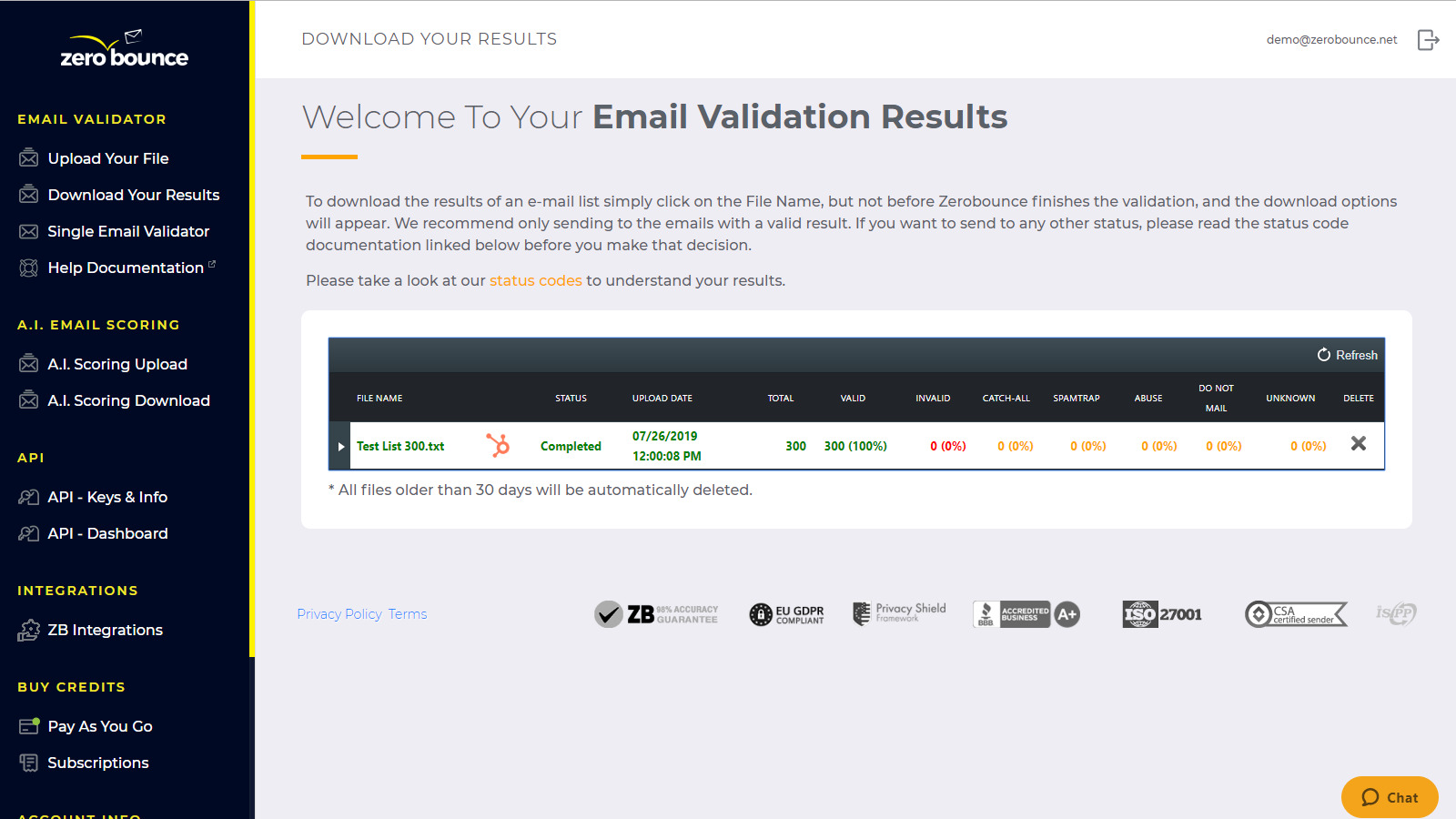Open the Terms link
Image resolution: width=1456 pixels, height=819 pixels.
coord(408,614)
